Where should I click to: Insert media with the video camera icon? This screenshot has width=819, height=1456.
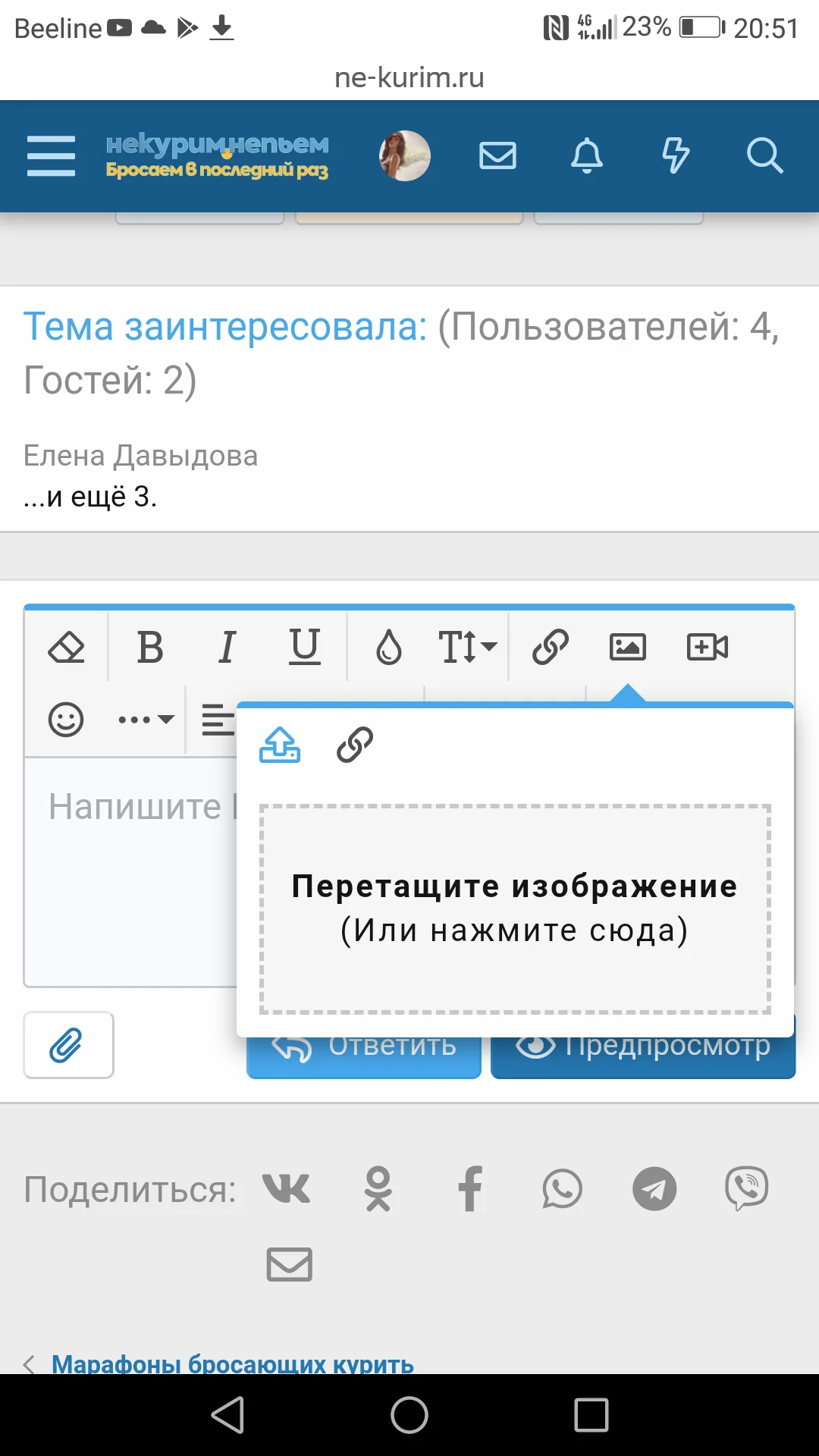coord(708,647)
